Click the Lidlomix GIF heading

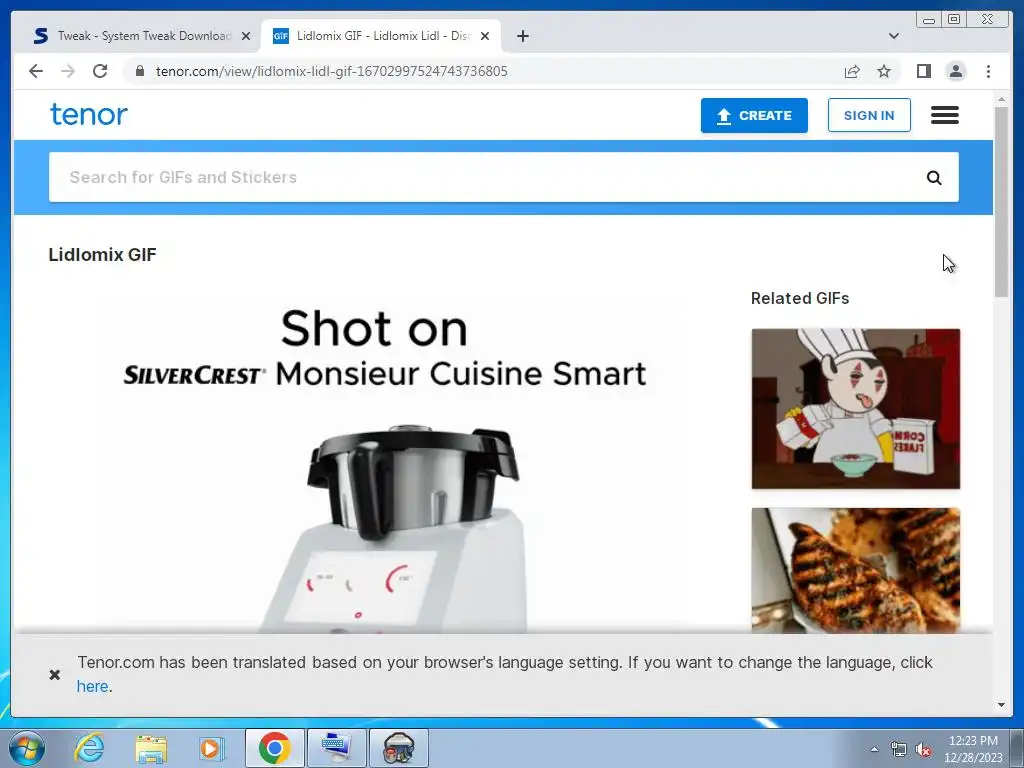pos(103,255)
